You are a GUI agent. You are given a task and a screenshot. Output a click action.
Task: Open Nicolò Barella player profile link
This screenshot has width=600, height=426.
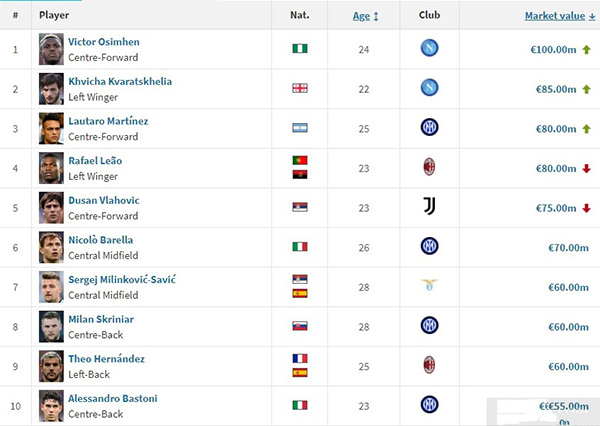pyautogui.click(x=101, y=240)
